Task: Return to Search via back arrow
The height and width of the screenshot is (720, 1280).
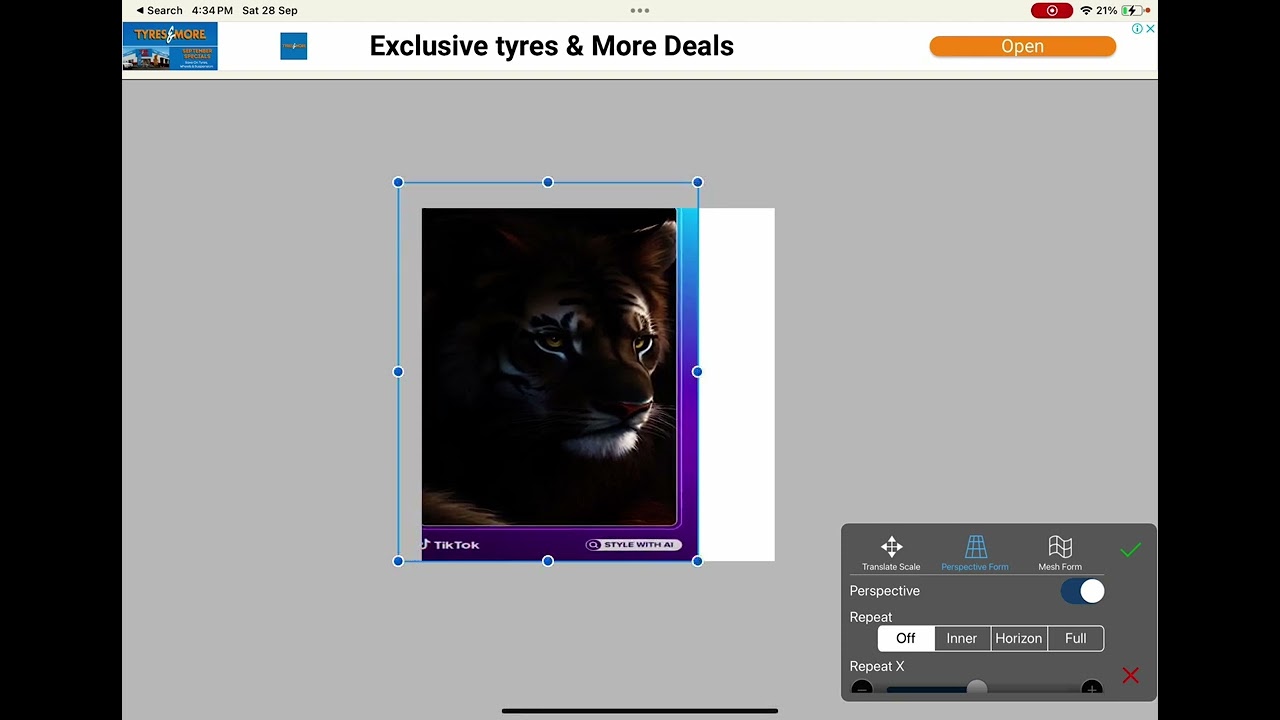Action: click(159, 10)
